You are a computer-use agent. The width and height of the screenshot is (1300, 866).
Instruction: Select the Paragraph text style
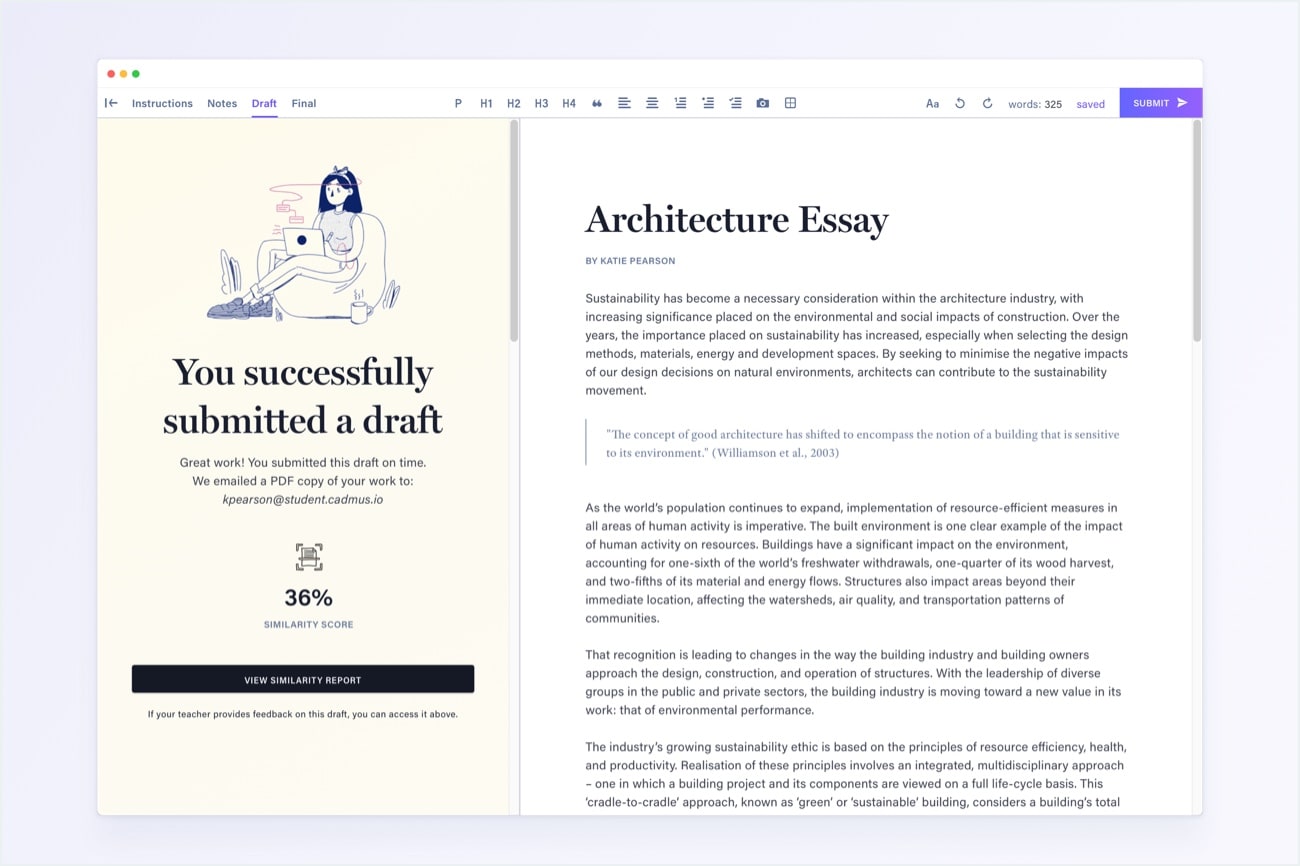[x=458, y=102]
